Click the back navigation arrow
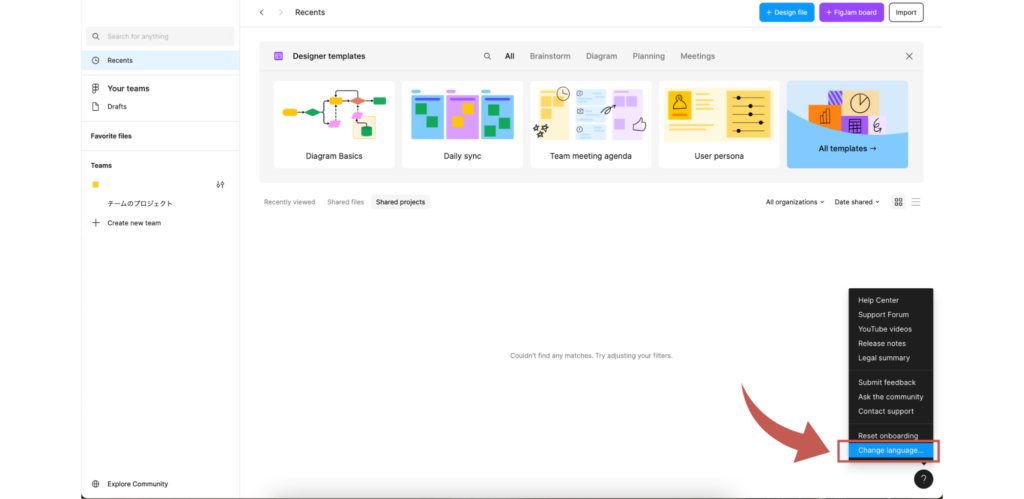 [x=262, y=12]
